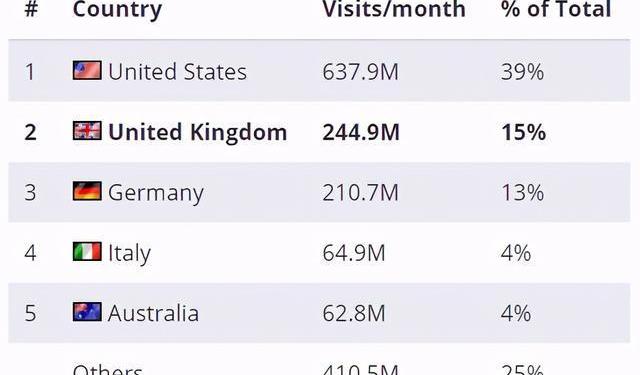Sort by the Country column header

tap(117, 10)
